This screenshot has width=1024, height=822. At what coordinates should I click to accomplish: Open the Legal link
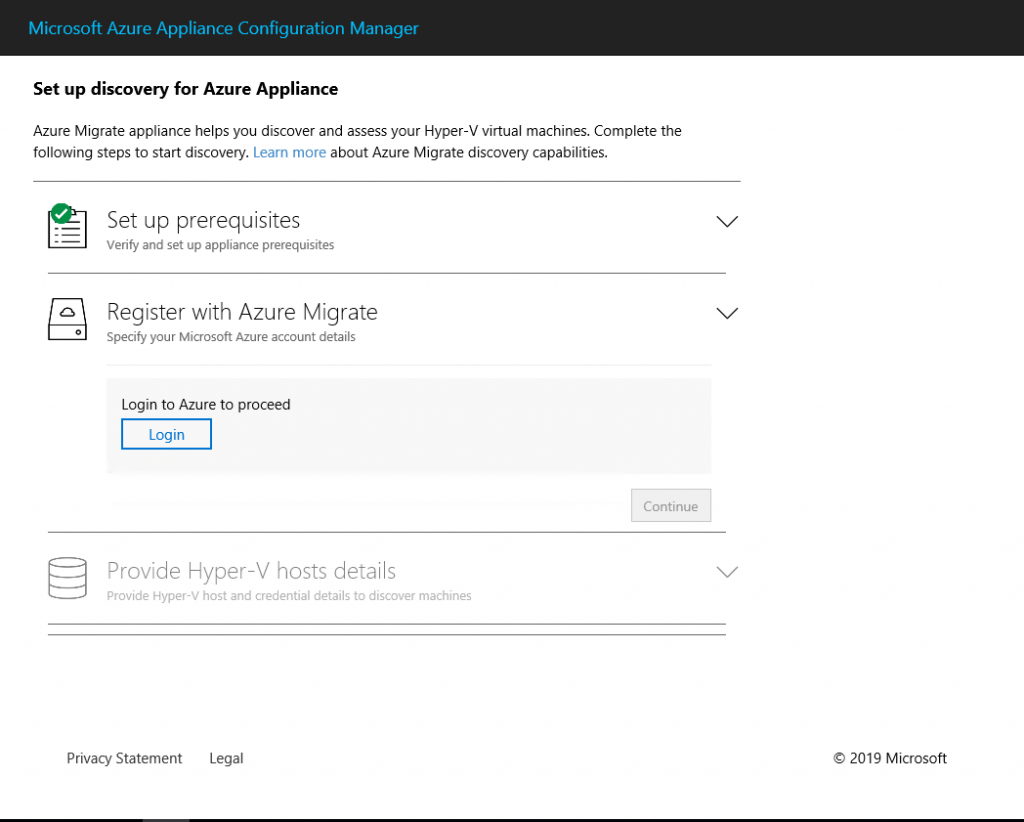[x=226, y=758]
